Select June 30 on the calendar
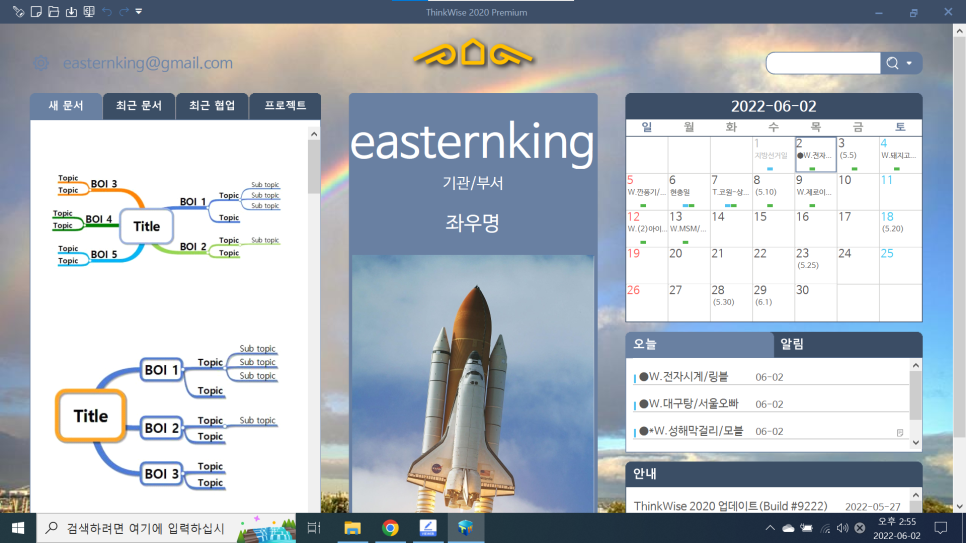This screenshot has width=966, height=543. click(x=816, y=301)
